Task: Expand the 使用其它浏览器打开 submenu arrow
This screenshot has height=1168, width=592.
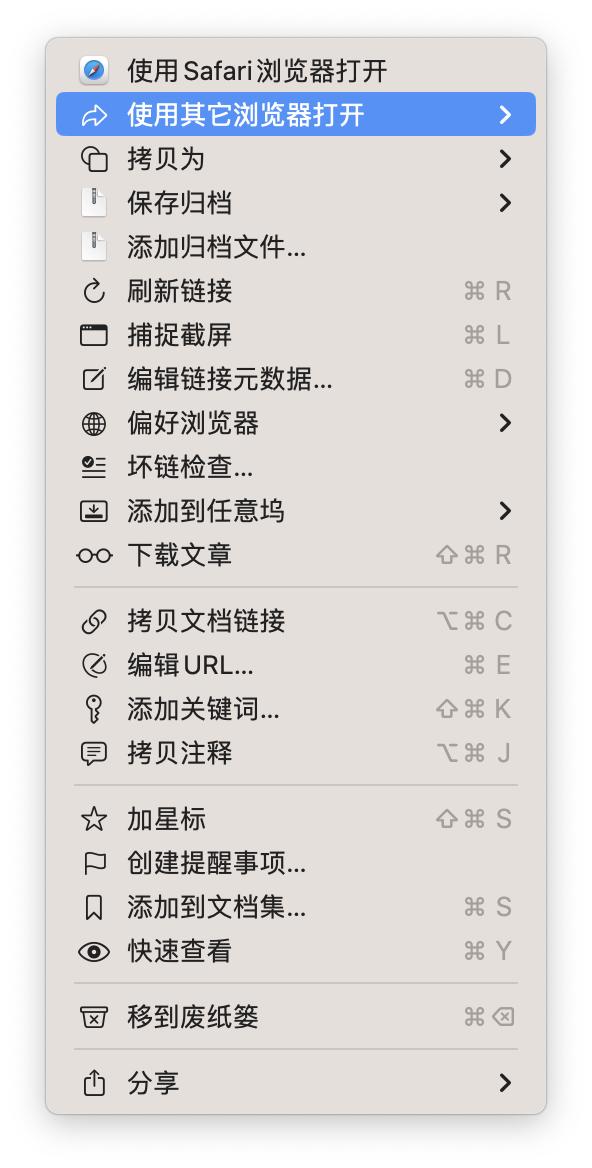Action: point(506,114)
